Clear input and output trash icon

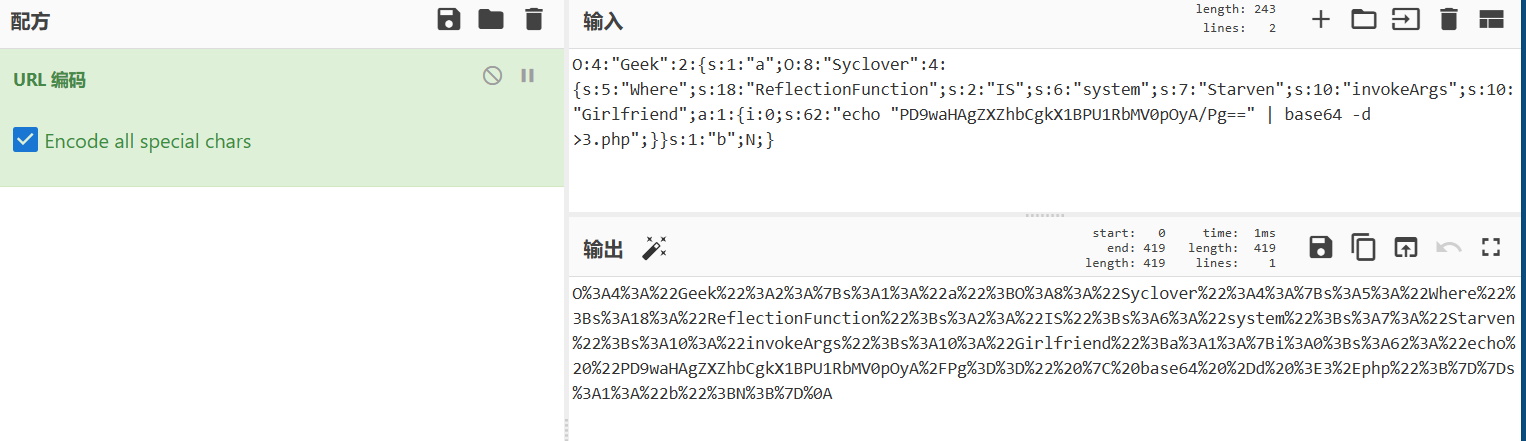tap(1448, 19)
